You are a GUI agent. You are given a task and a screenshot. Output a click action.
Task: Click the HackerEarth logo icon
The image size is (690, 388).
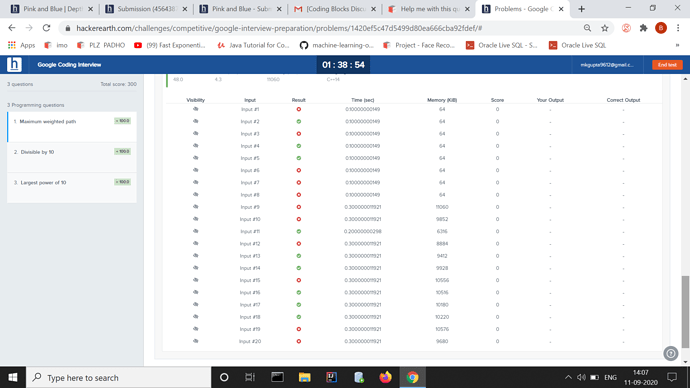tap(14, 65)
